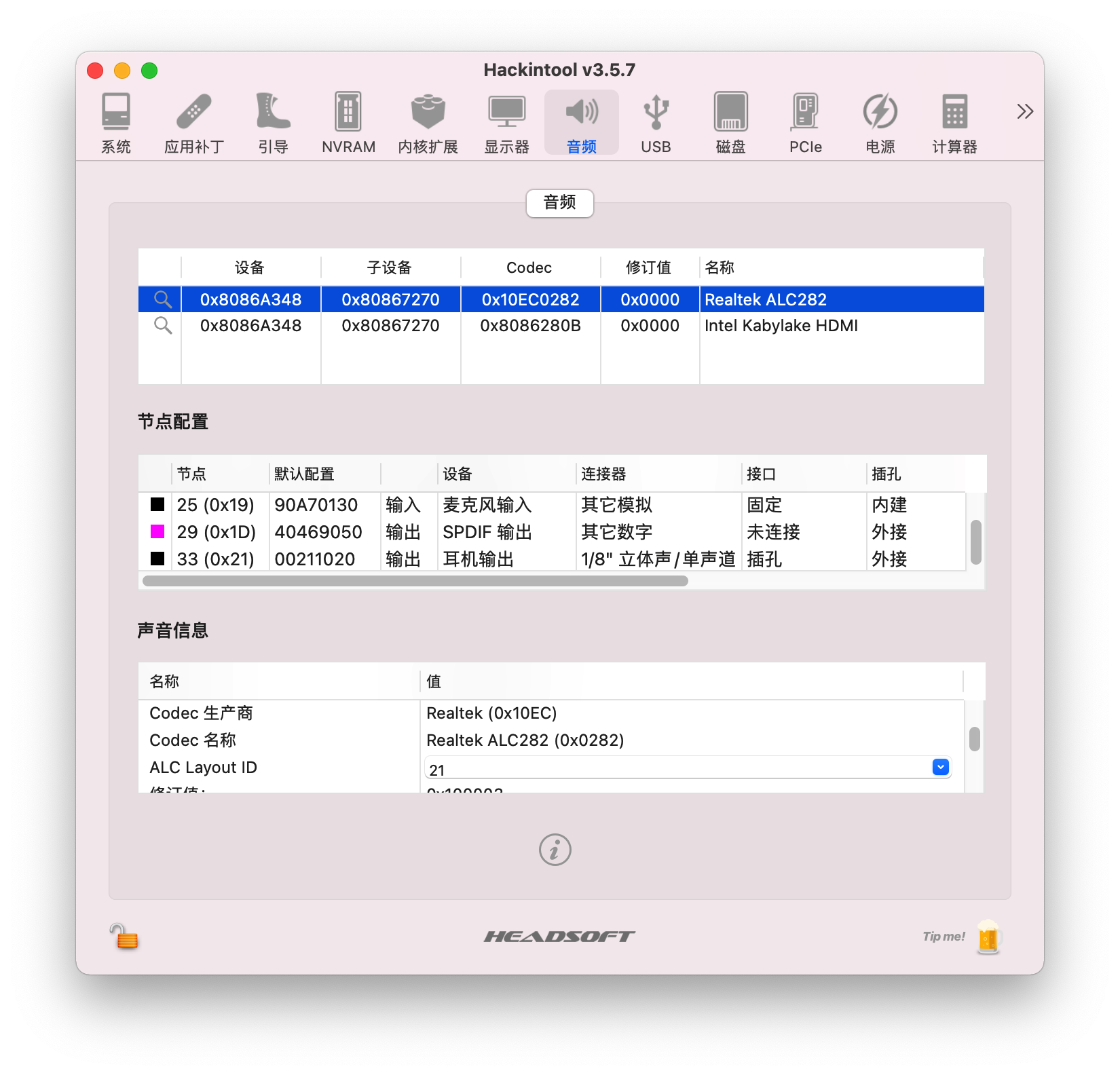Click the orange unlock padlock icon
Image resolution: width=1120 pixels, height=1075 pixels.
coord(124,937)
